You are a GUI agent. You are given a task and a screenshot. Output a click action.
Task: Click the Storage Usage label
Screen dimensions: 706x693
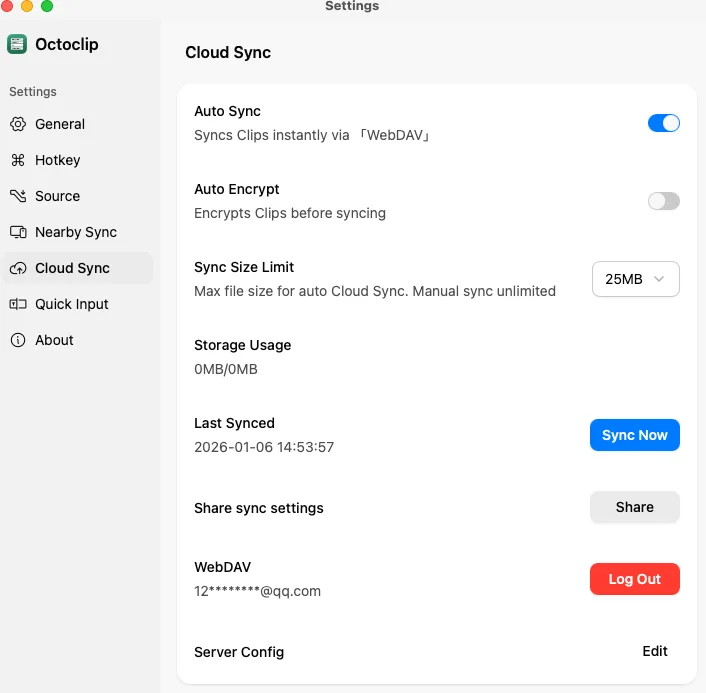coord(242,345)
